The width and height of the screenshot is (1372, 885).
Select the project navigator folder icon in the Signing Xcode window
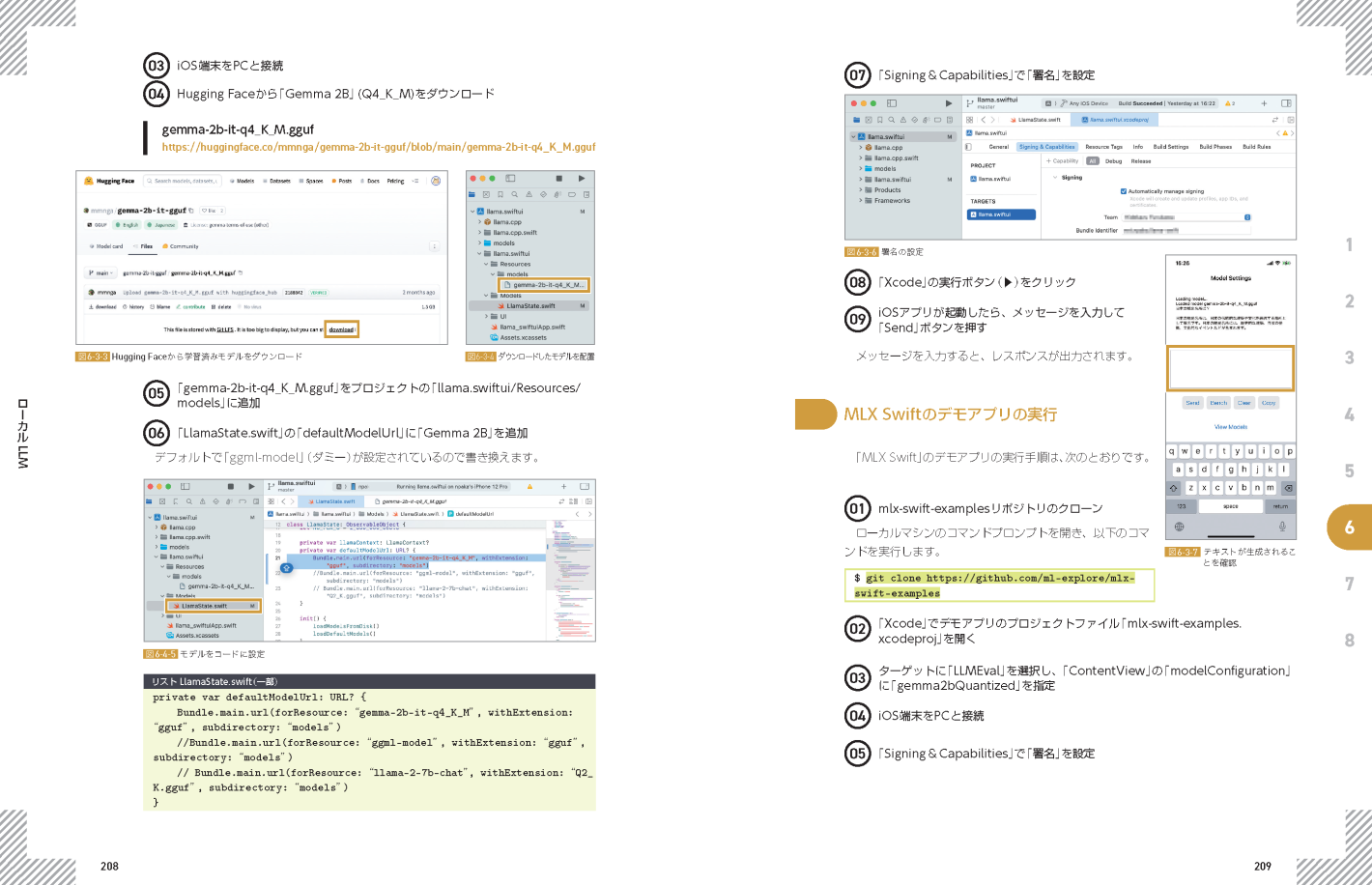pos(855,120)
